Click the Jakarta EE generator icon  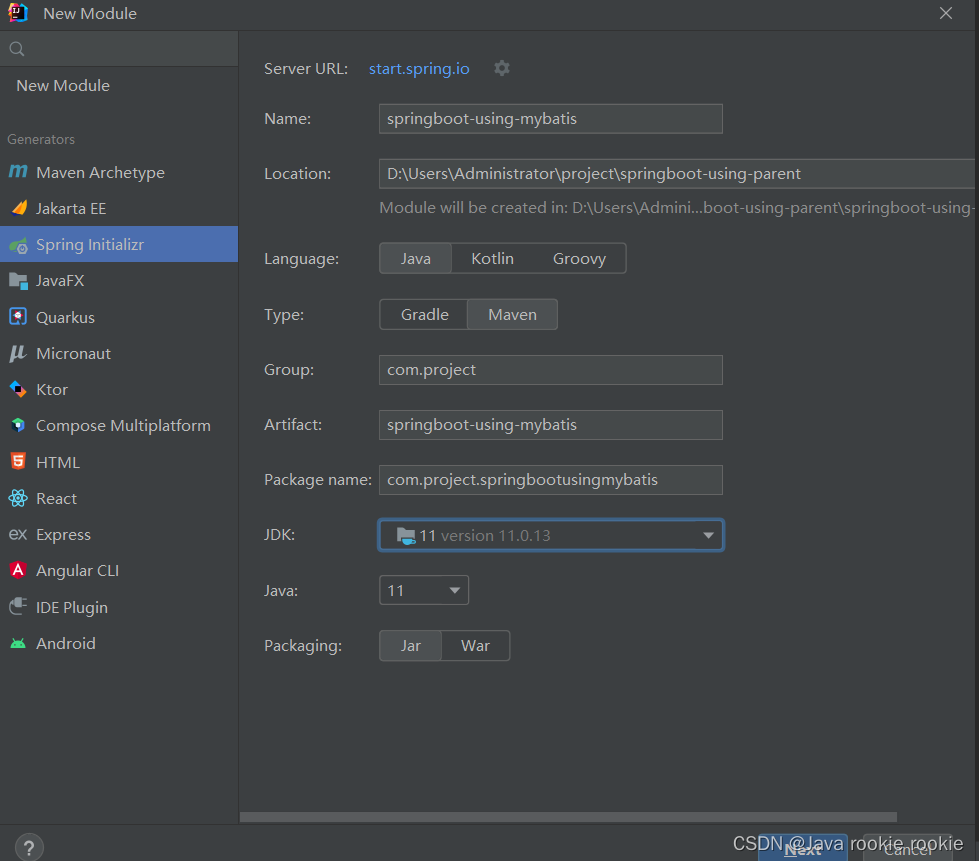(x=19, y=208)
